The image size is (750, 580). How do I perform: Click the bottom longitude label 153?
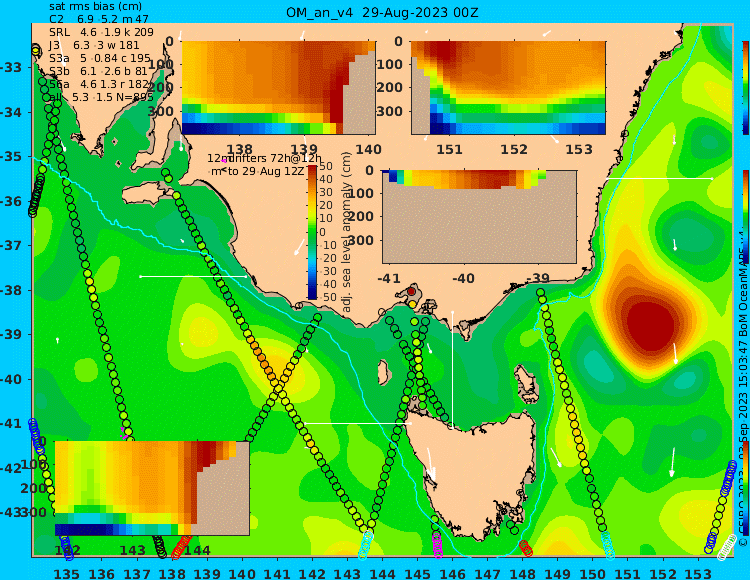pos(698,573)
